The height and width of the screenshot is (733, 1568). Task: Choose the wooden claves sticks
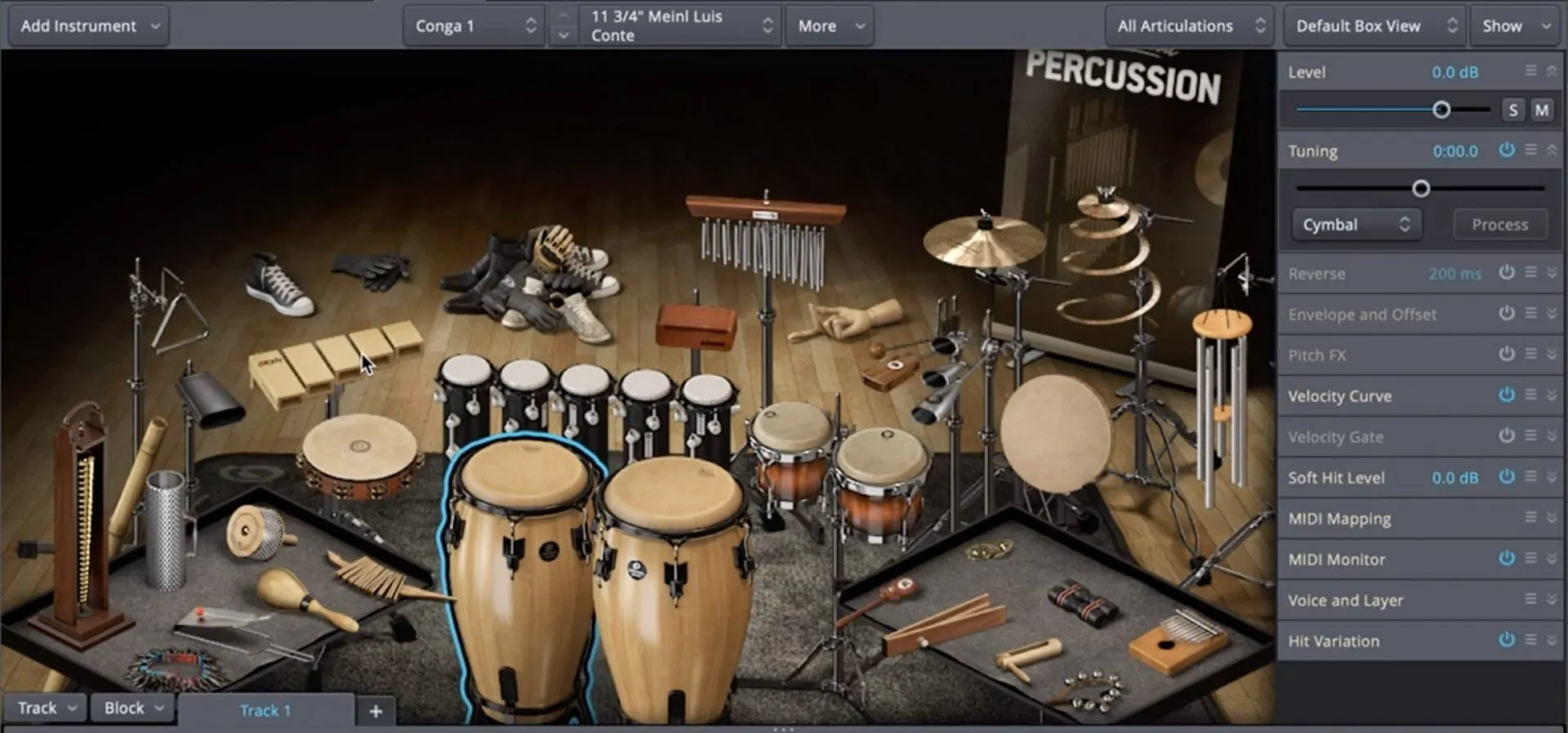(946, 625)
